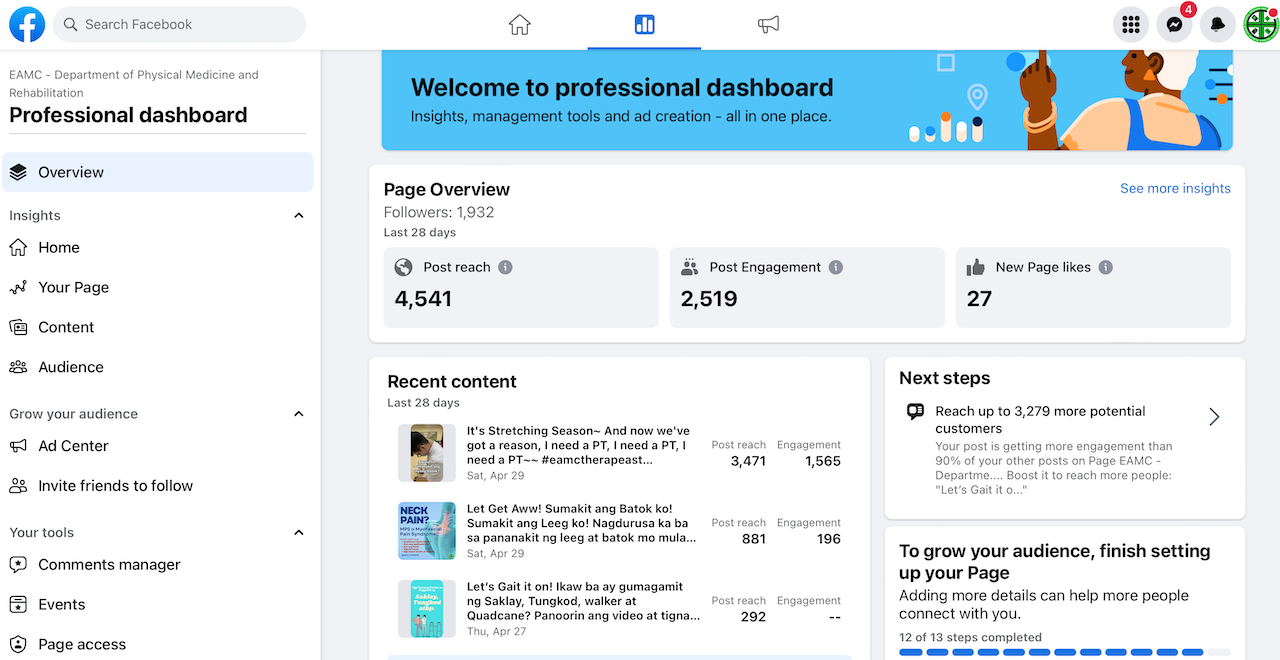Collapse the Insights section
1280x660 pixels.
point(298,215)
